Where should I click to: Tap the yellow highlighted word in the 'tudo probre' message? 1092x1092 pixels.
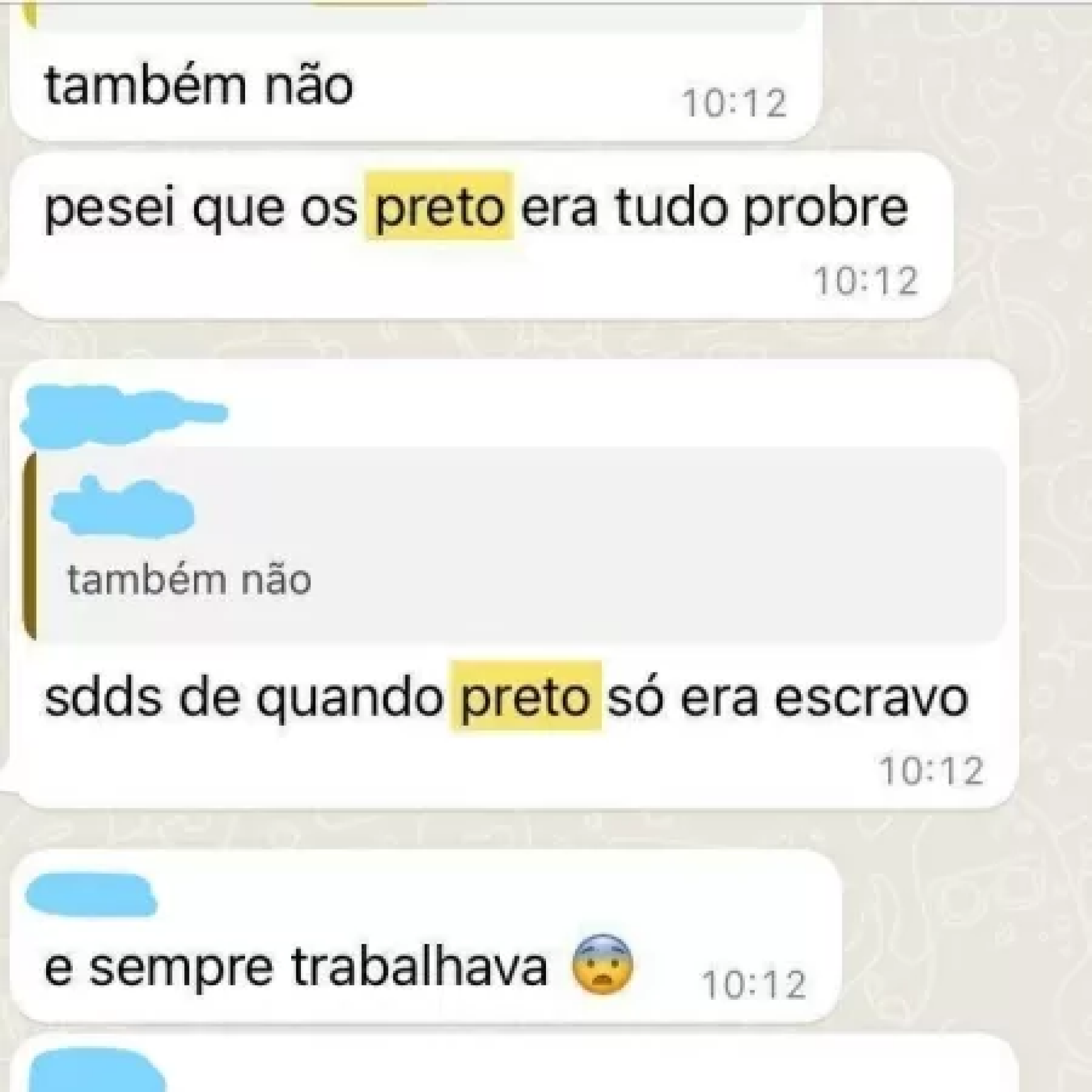click(439, 207)
